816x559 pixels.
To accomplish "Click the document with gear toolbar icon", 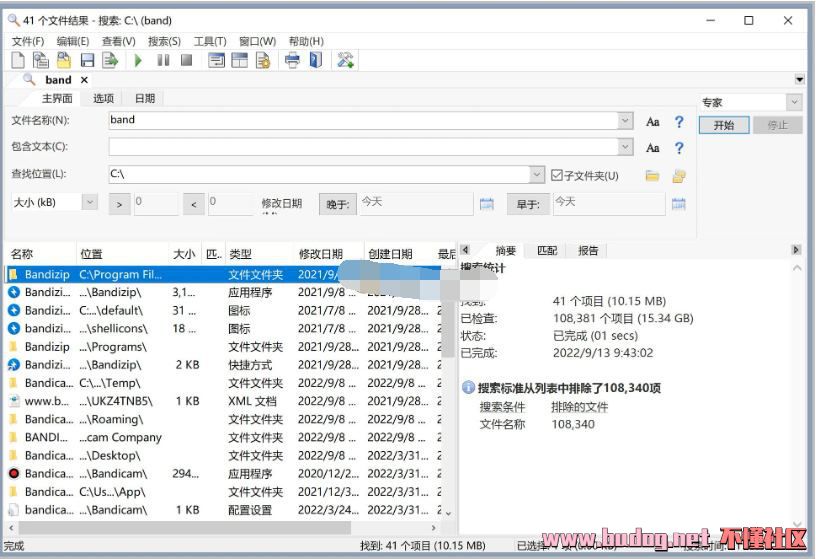I will [263, 60].
